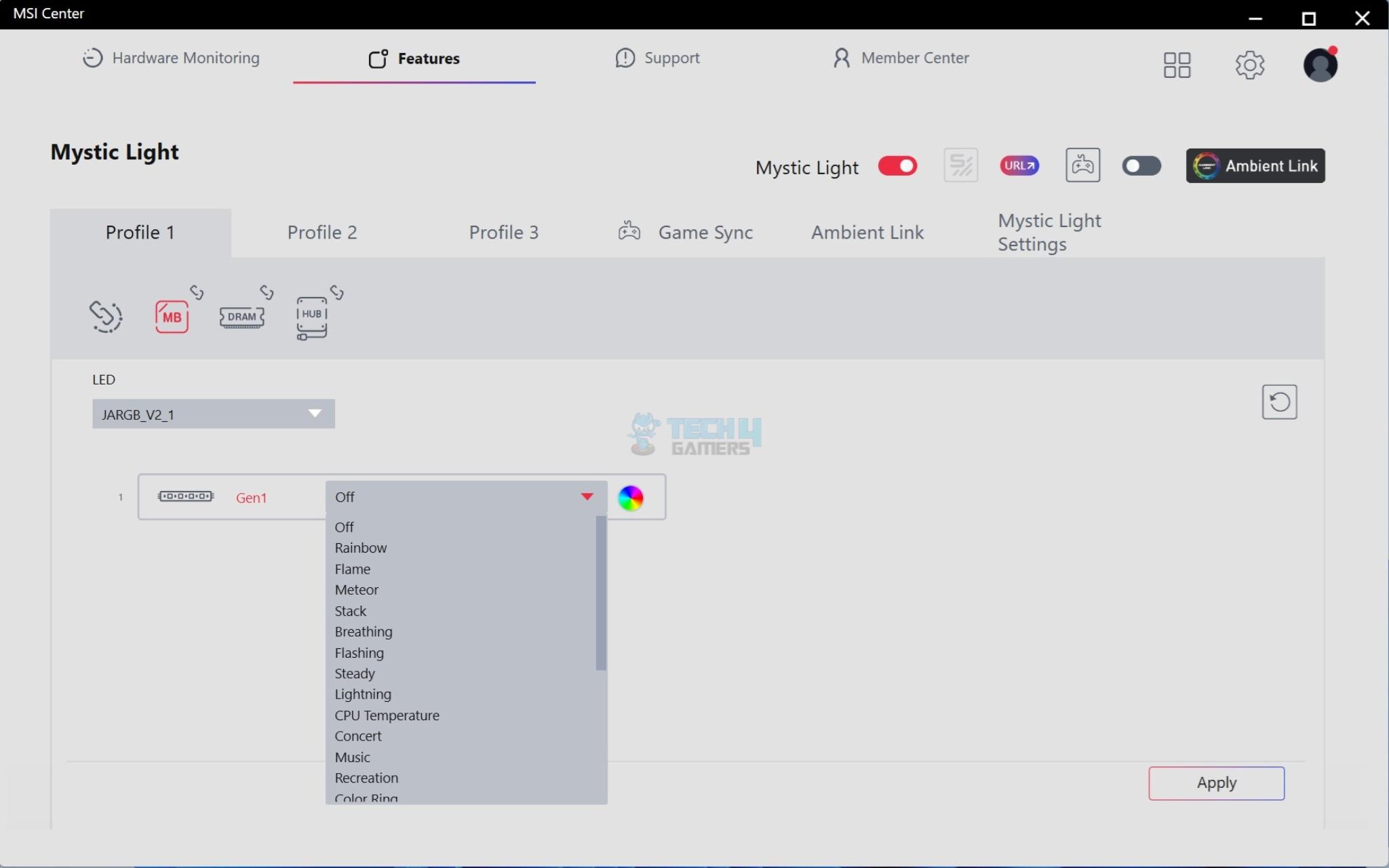1389x868 pixels.
Task: Click the reset lighting refresh icon
Action: click(1279, 402)
